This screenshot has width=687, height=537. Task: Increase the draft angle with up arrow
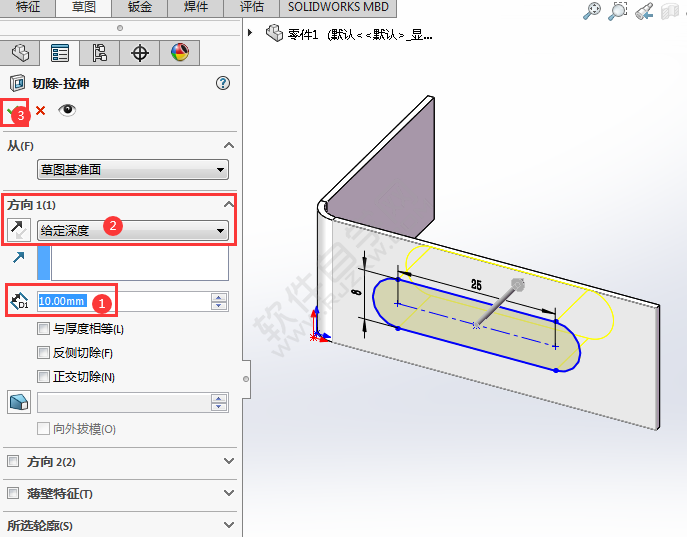coord(219,398)
